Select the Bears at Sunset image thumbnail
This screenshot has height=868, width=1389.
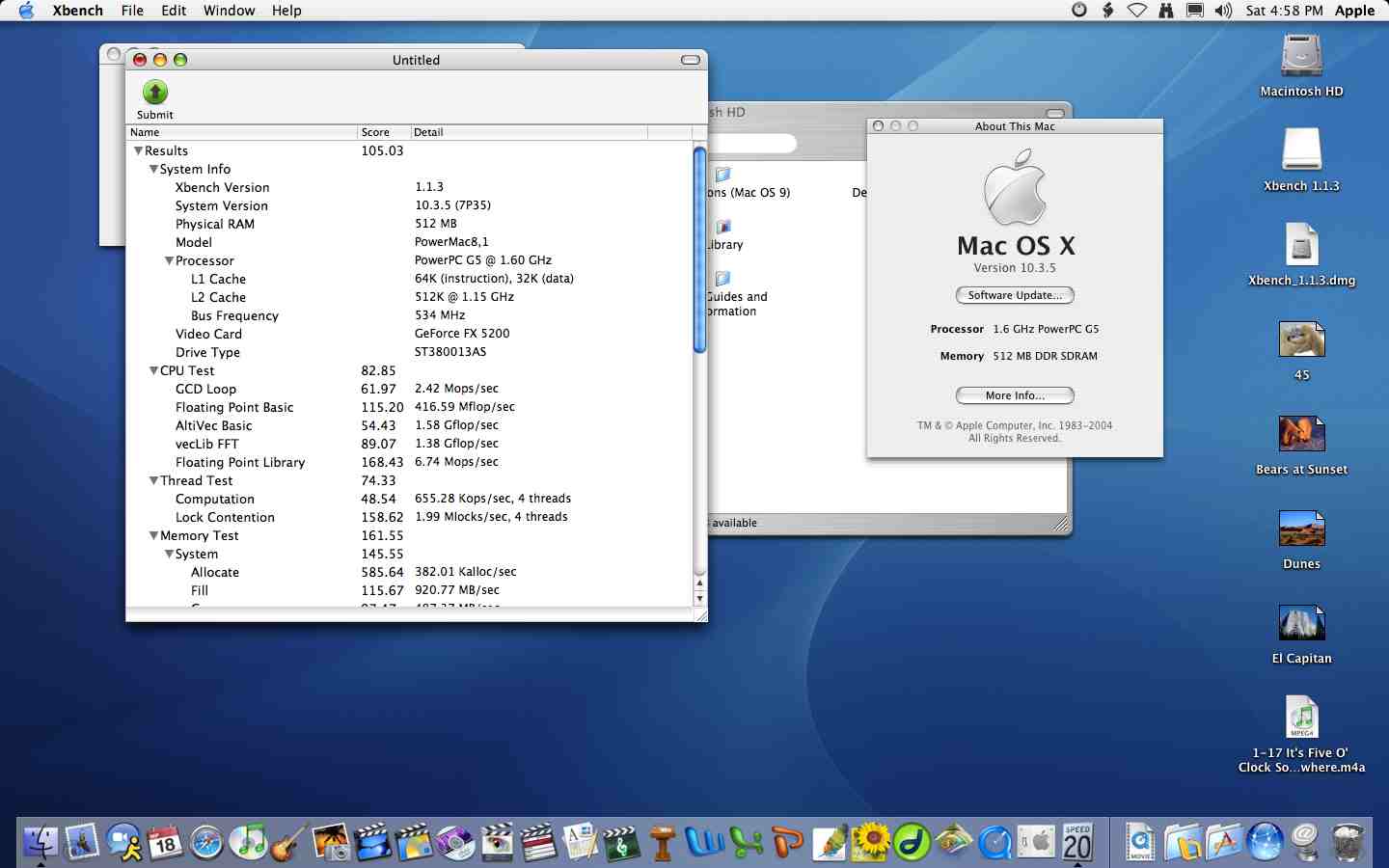[1301, 434]
